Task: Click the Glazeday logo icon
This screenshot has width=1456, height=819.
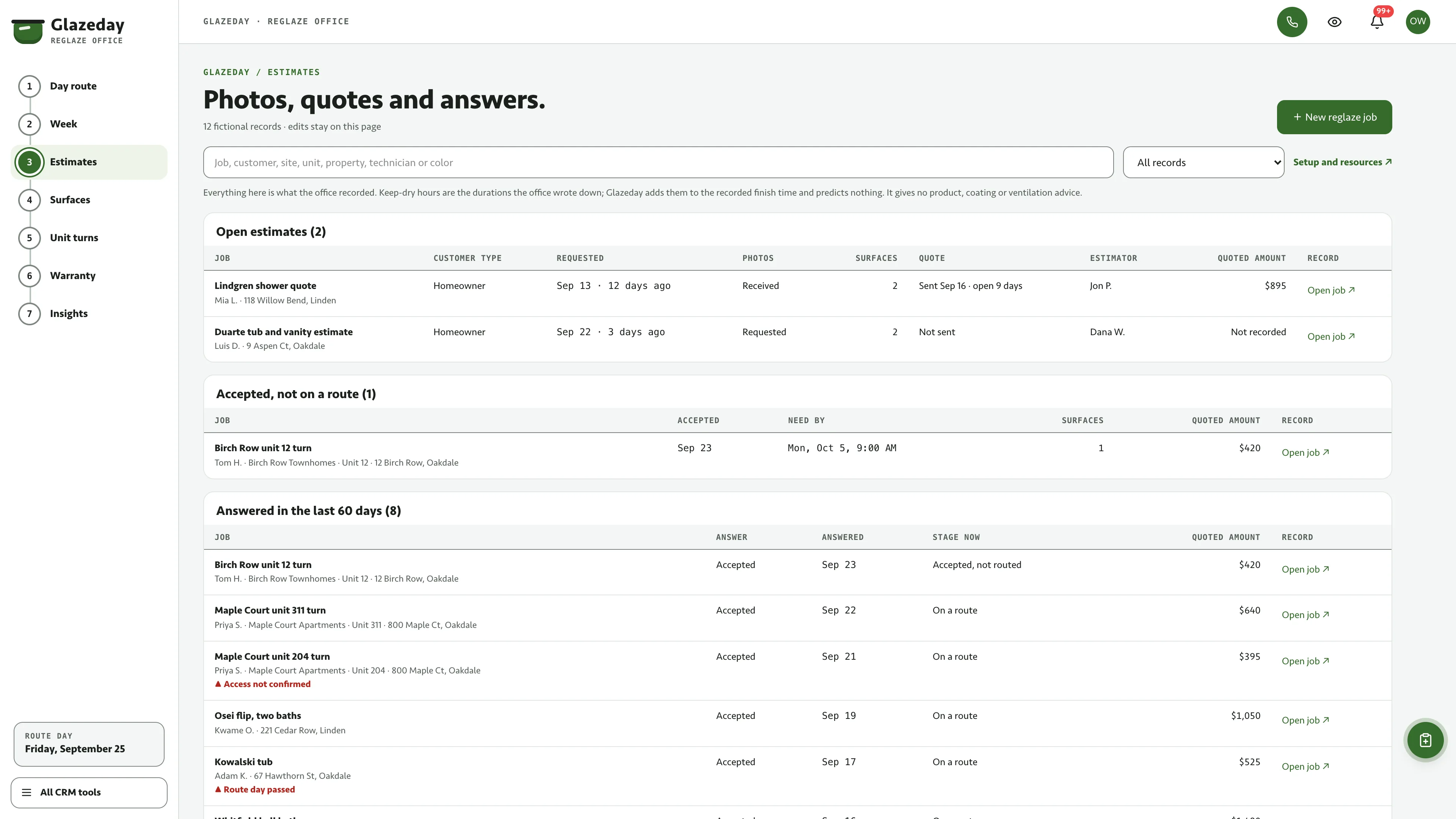Action: (x=28, y=31)
